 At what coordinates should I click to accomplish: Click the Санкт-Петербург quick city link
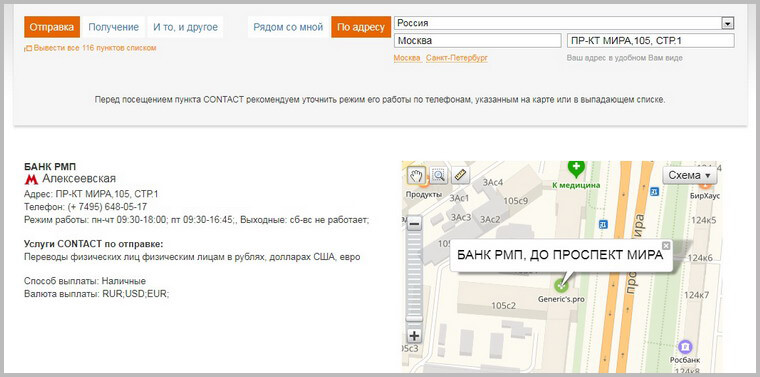pyautogui.click(x=457, y=58)
